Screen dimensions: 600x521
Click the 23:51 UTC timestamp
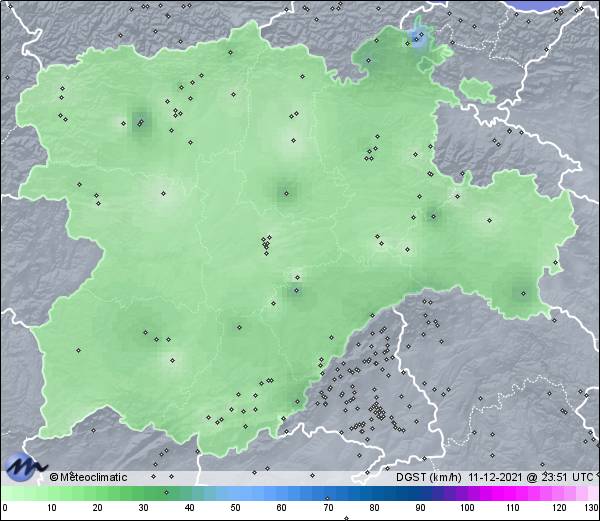point(566,477)
